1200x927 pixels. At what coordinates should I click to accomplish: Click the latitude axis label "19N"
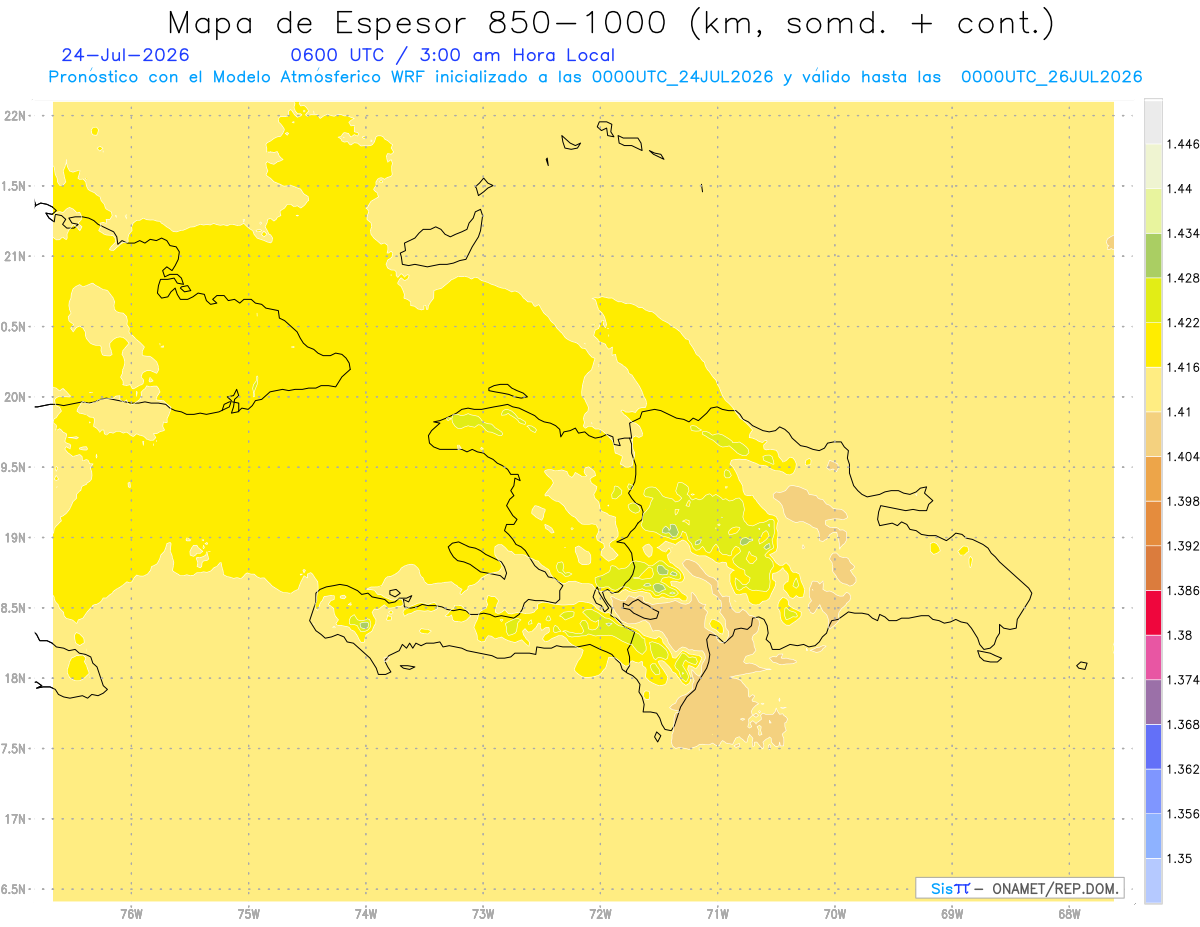16,537
